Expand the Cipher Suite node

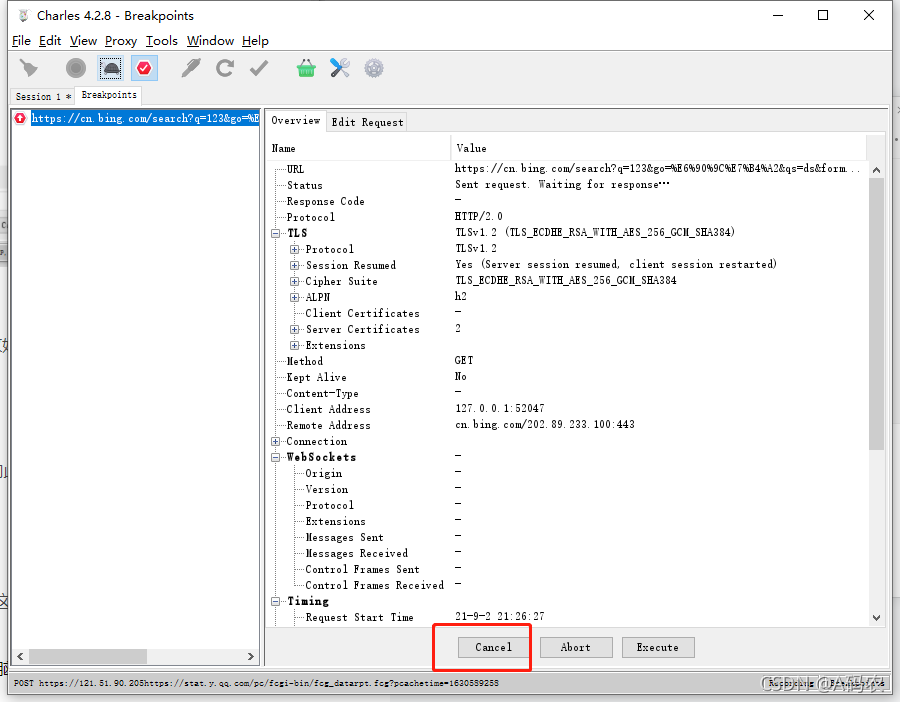coord(294,281)
